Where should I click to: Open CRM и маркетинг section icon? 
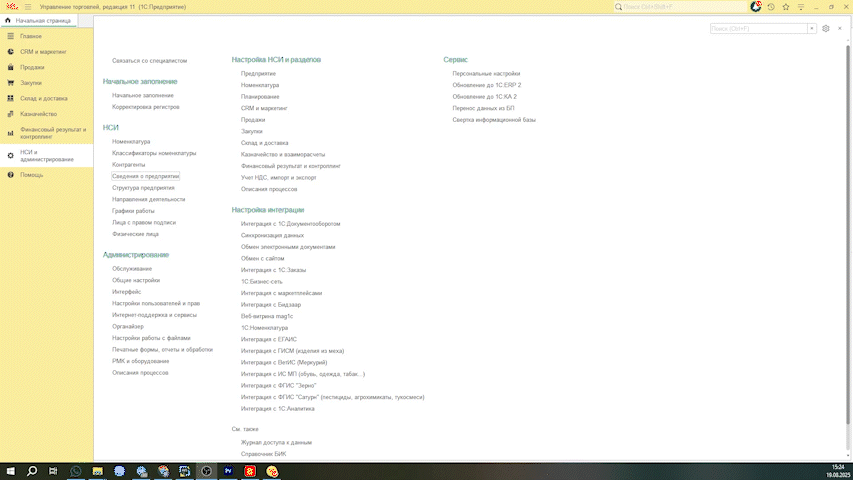tap(10, 52)
